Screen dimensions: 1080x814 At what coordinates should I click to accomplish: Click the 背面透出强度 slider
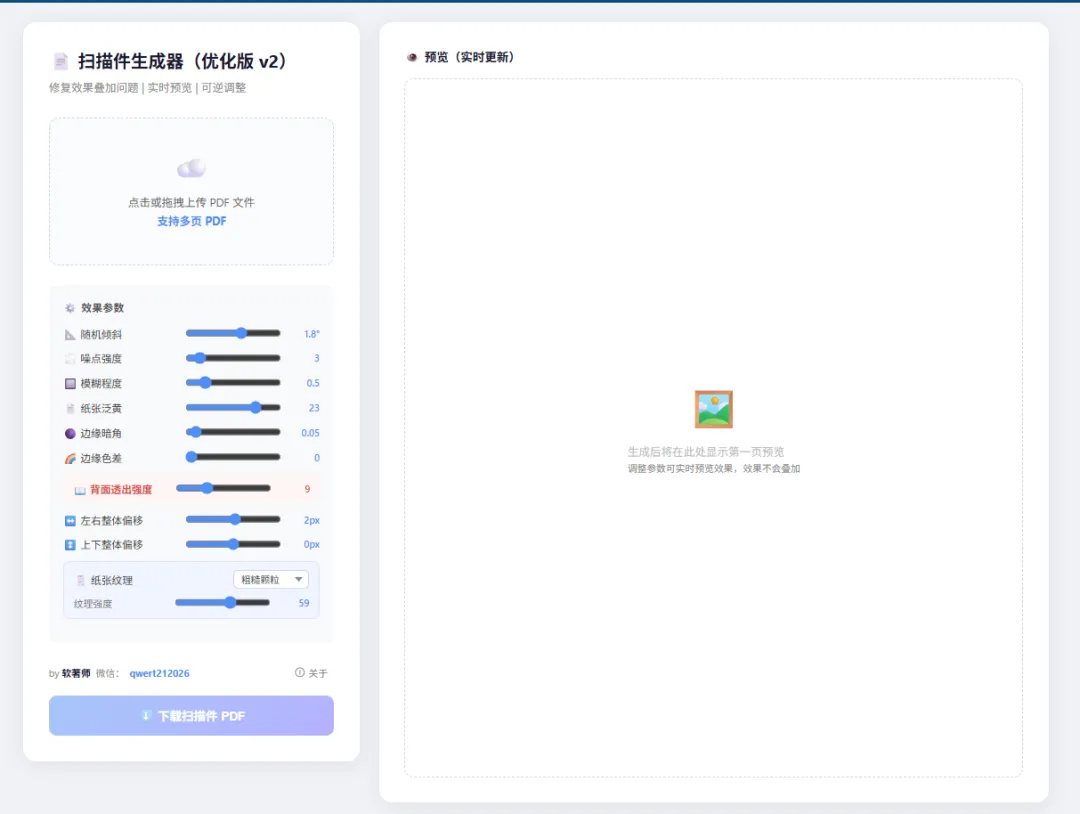223,488
